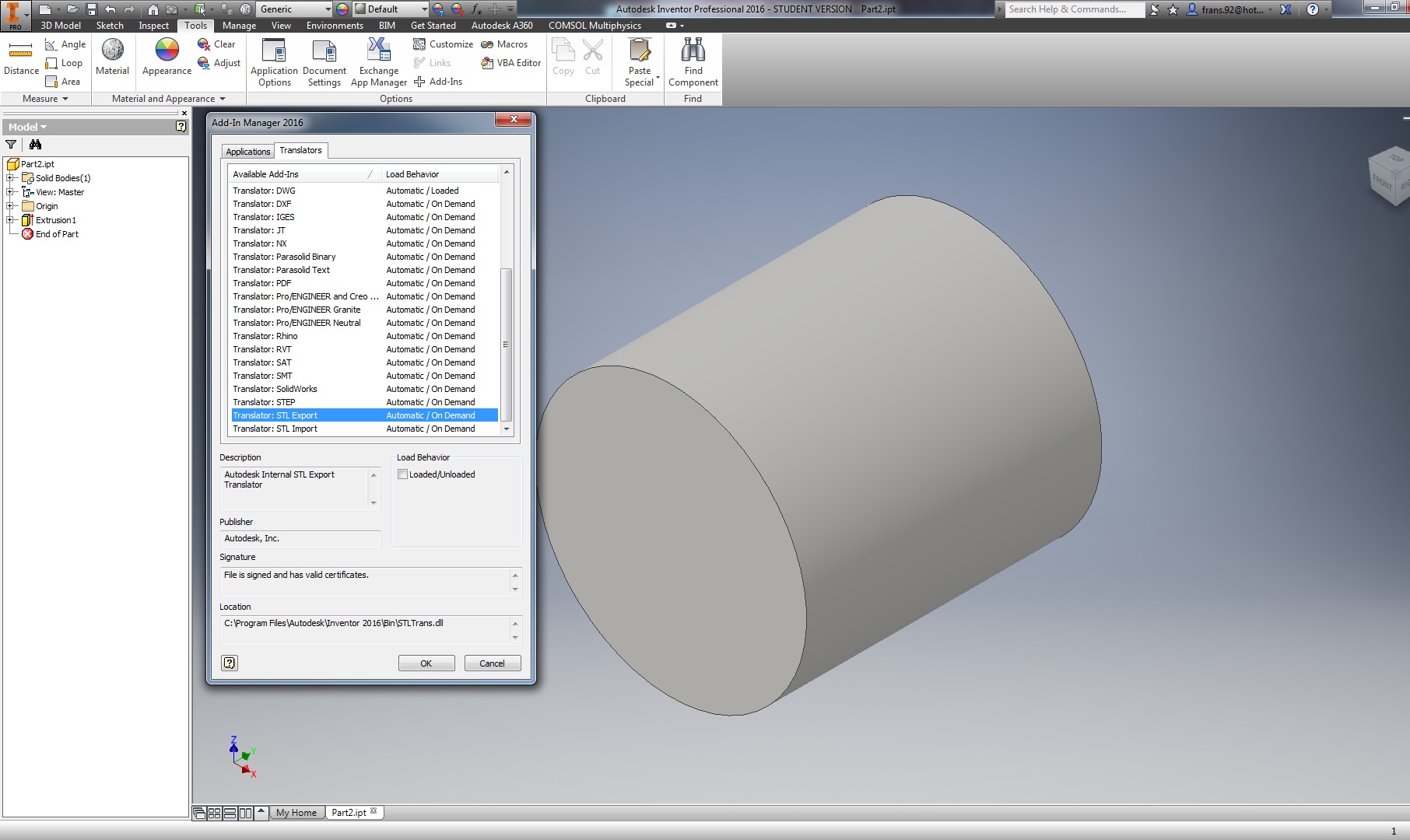Go to the Home icon in the quick toolbar
The image size is (1410, 840).
pos(153,9)
